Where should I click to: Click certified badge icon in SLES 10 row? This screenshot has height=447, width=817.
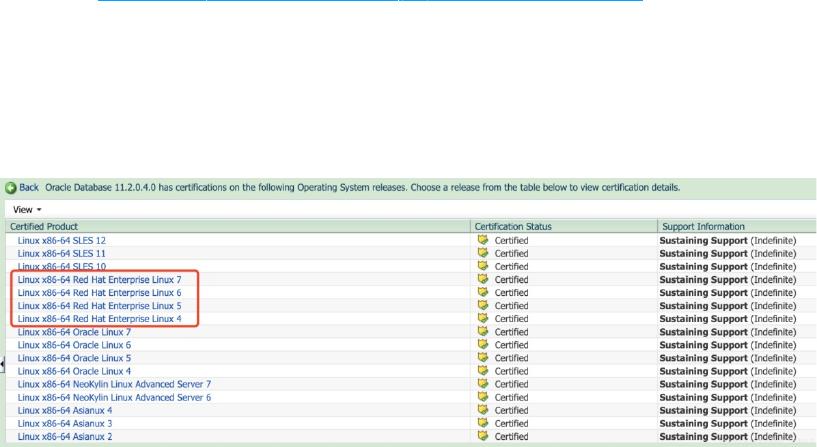483,266
